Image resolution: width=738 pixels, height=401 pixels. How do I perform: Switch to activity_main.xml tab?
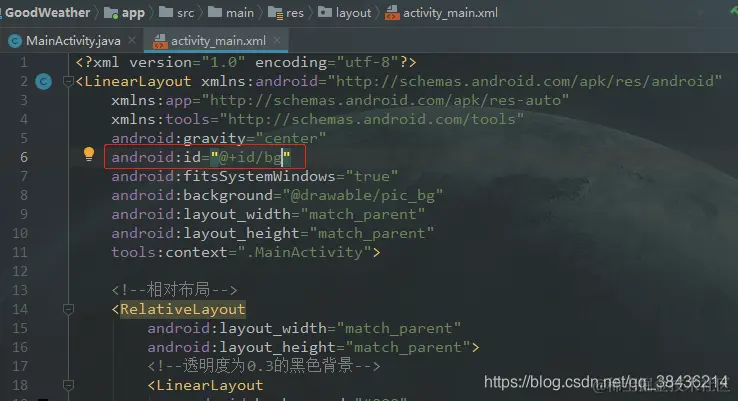218,41
